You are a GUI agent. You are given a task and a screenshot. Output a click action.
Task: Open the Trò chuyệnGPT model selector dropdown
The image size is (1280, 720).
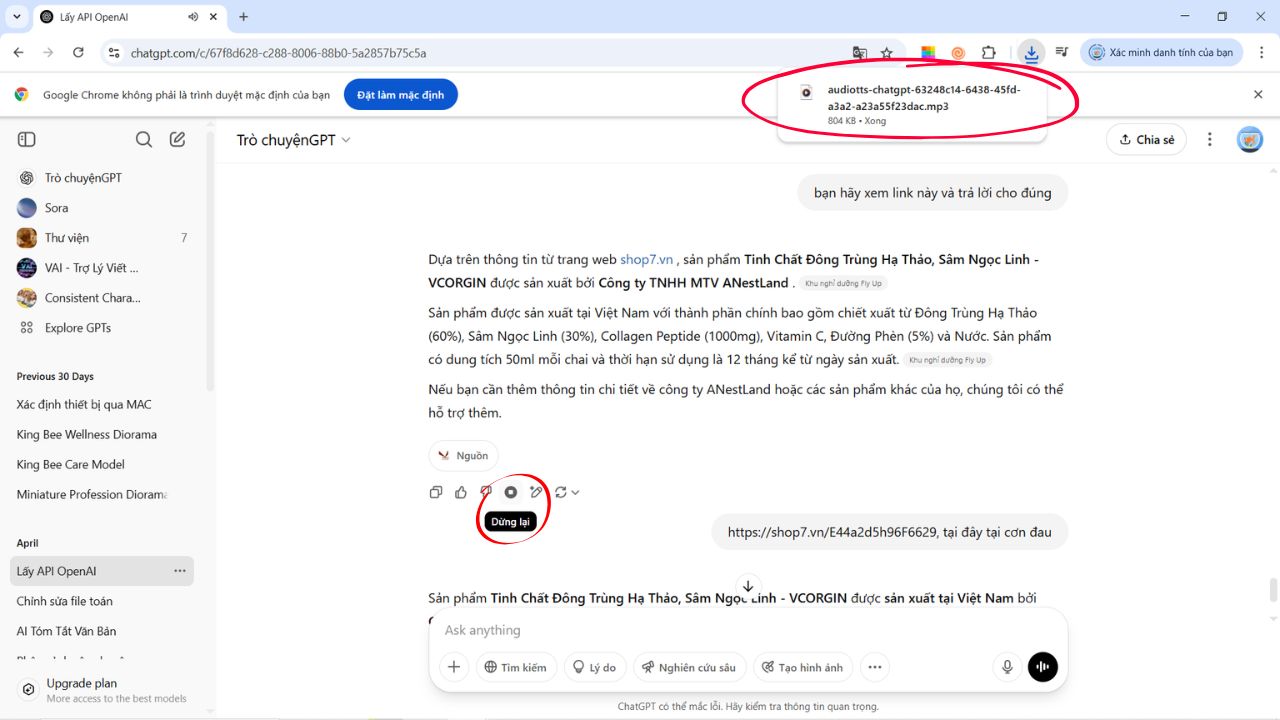point(294,140)
